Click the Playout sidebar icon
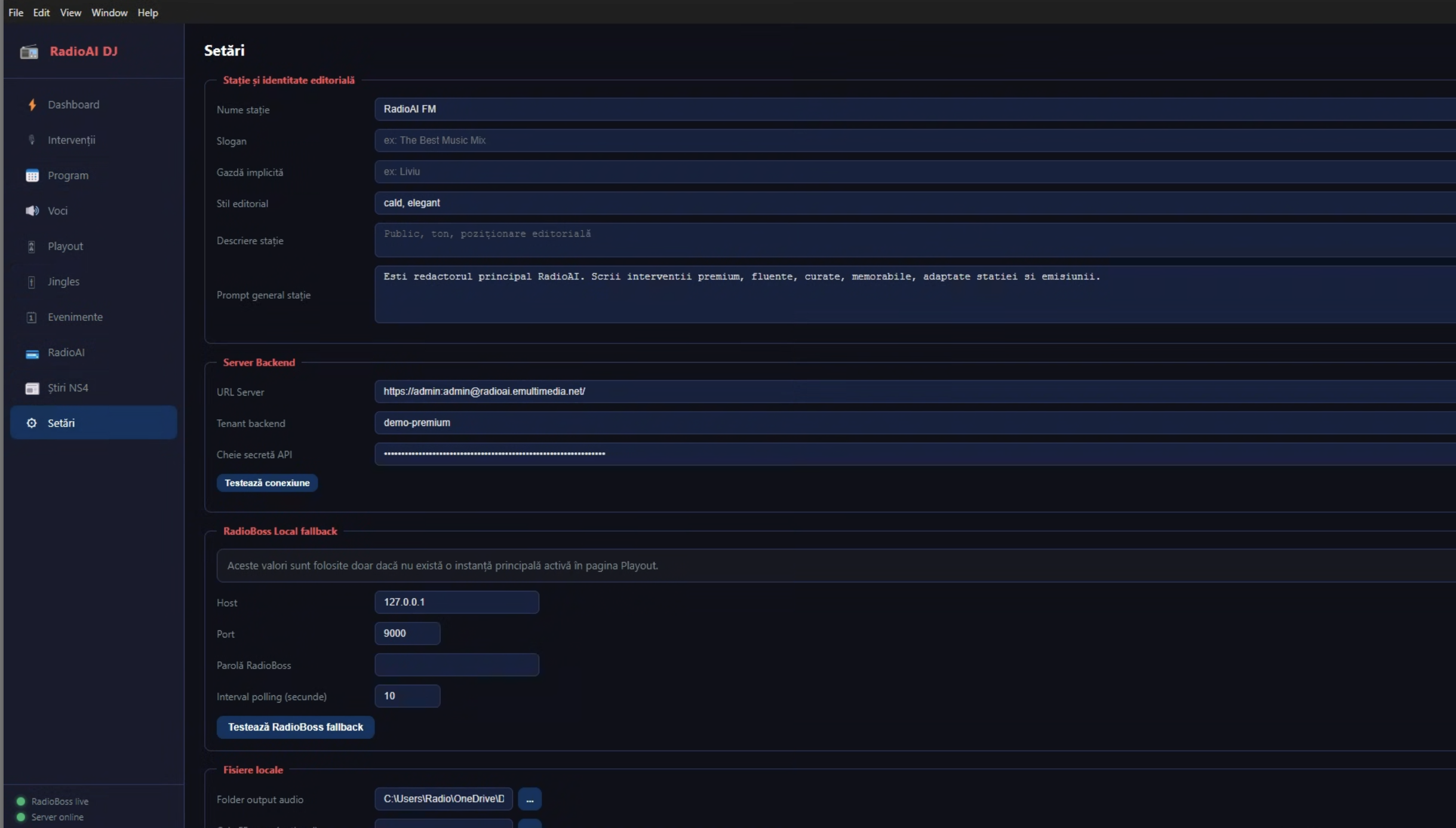 pyautogui.click(x=32, y=247)
